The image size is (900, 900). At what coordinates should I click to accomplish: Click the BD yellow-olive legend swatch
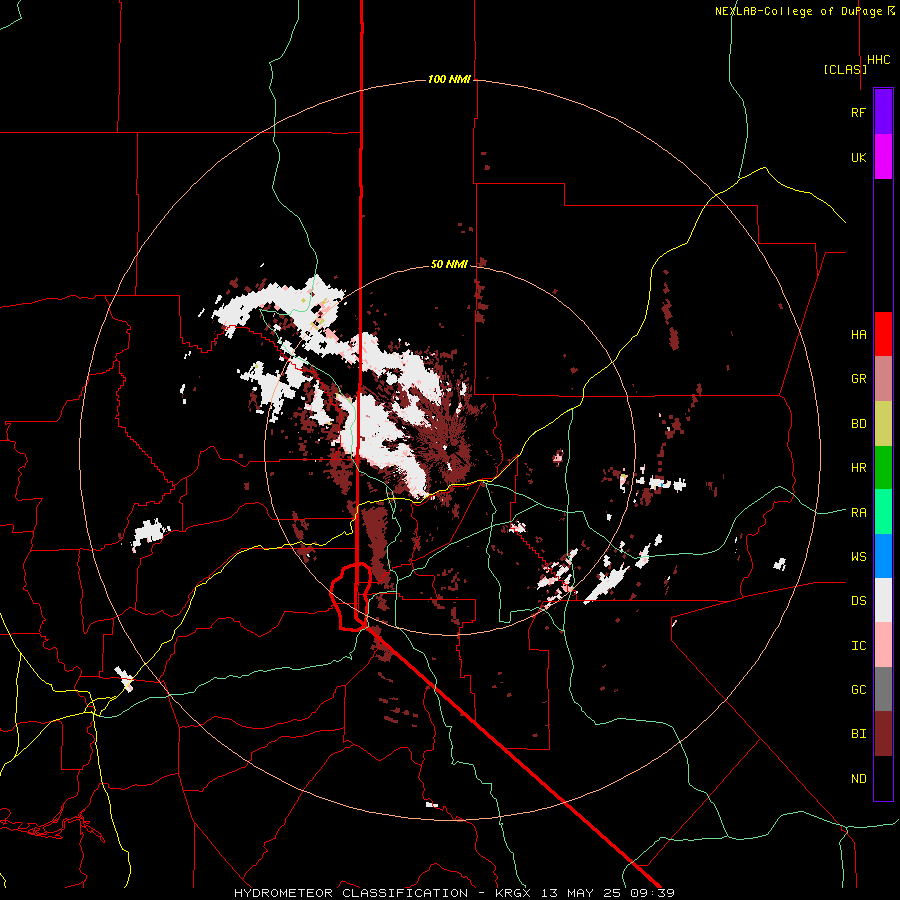(883, 423)
